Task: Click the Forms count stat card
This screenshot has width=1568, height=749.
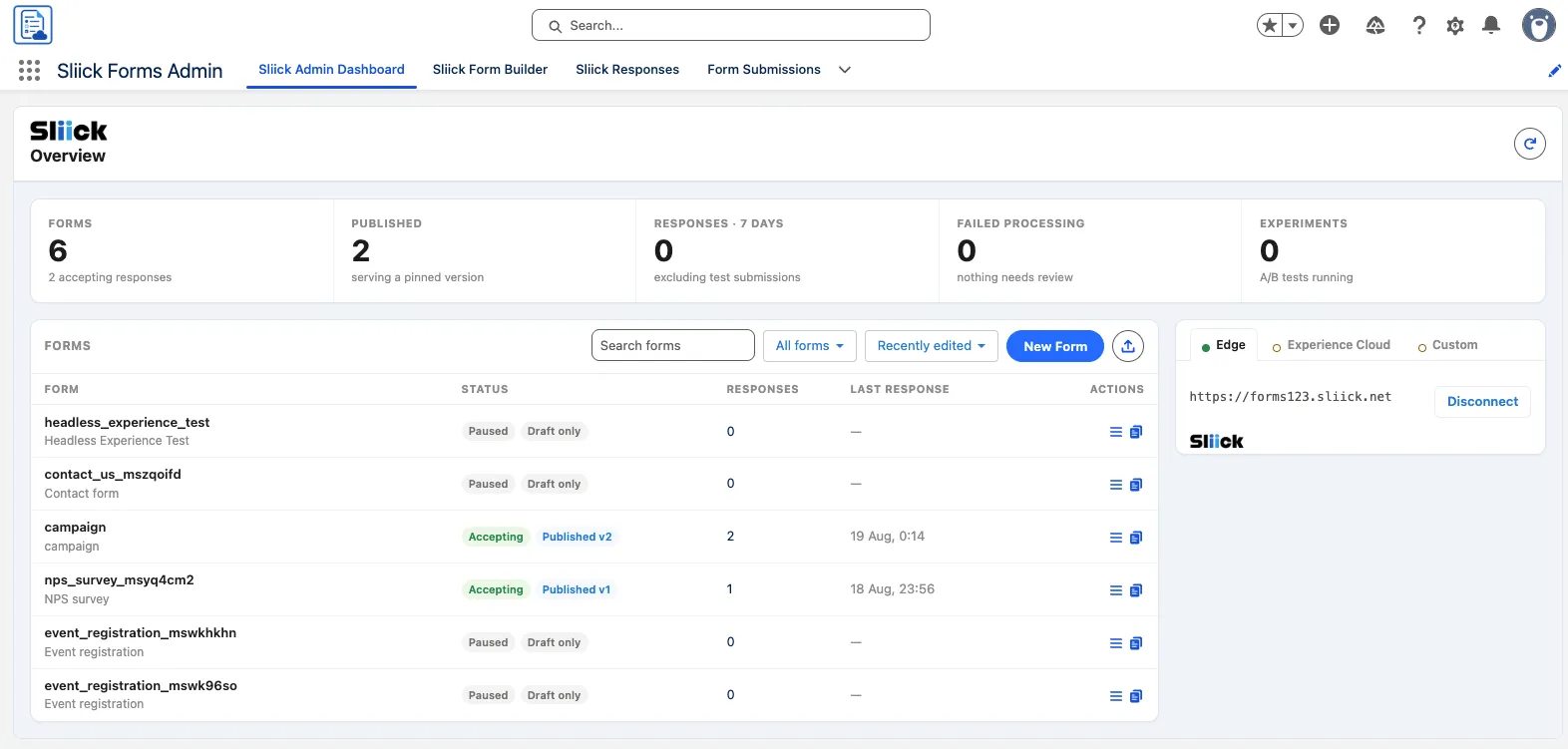Action: click(183, 250)
